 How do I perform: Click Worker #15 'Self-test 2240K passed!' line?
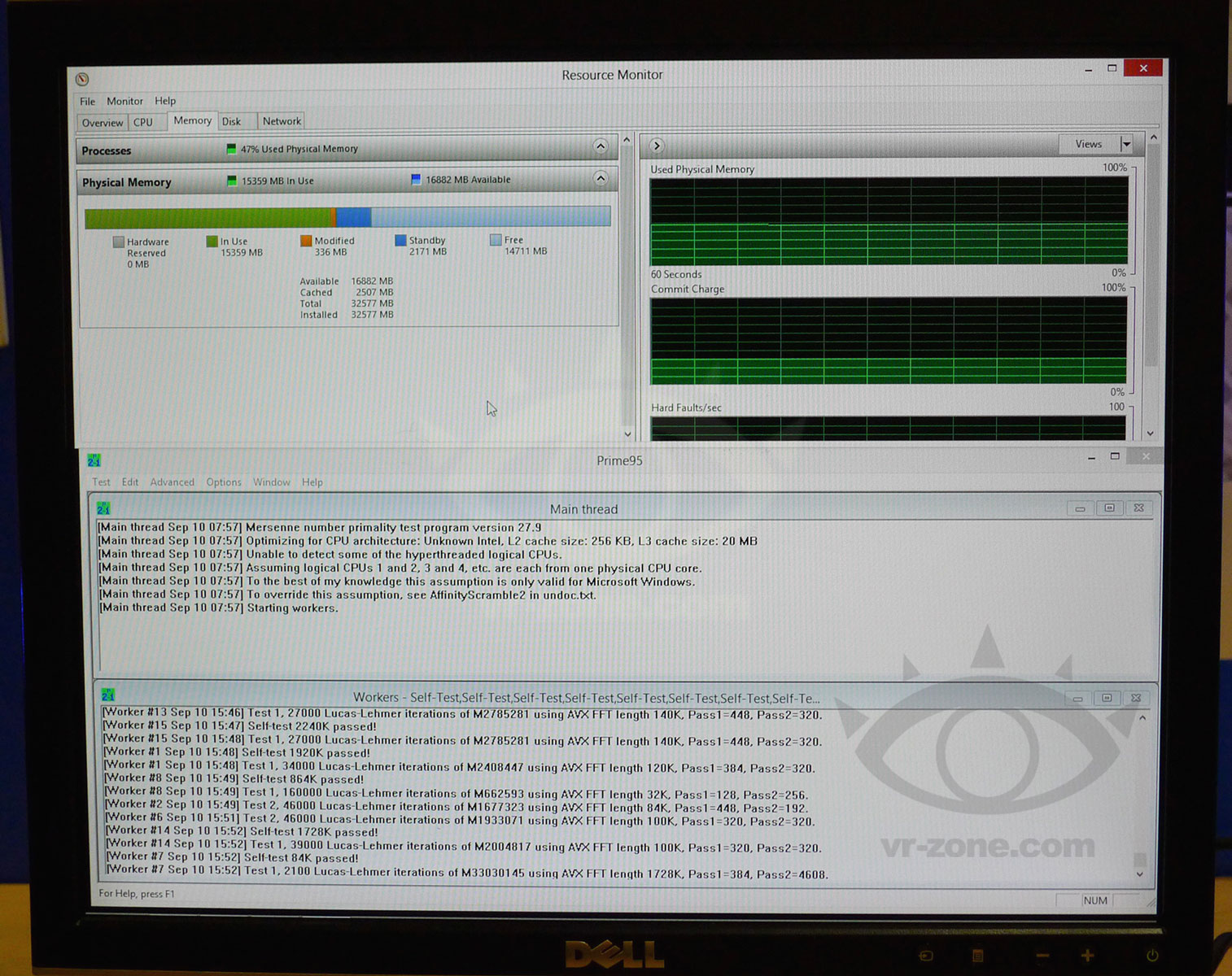pos(240,726)
